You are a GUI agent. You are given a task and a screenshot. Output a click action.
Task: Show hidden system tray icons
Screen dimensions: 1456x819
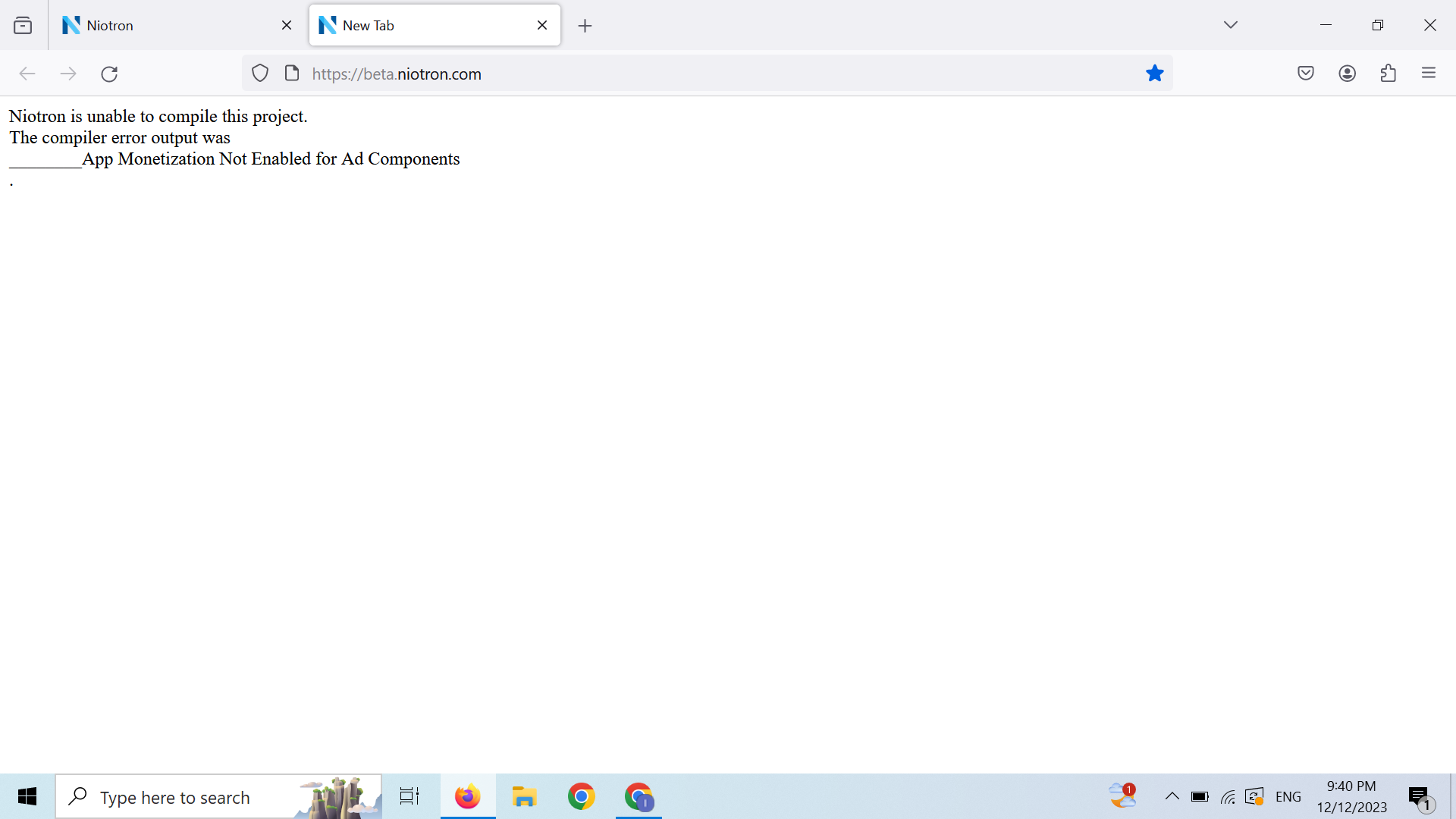point(1172,796)
